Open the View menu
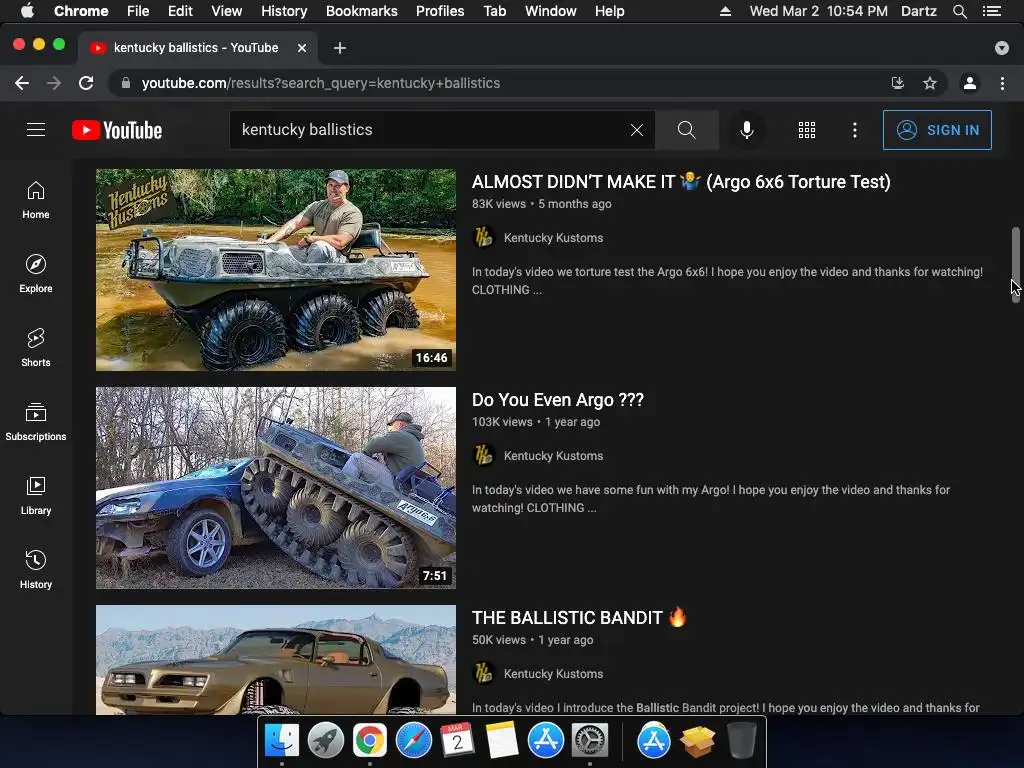Screen dimensions: 1024x768 227,11
